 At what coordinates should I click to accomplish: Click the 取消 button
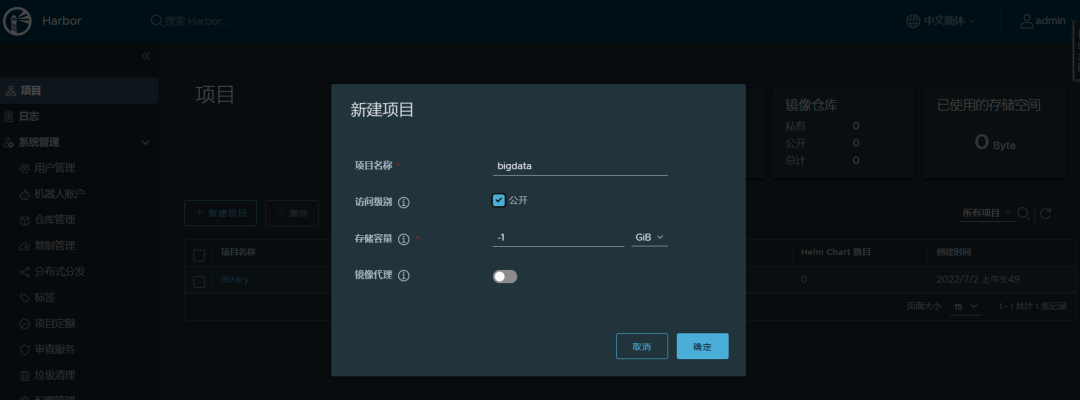click(642, 346)
